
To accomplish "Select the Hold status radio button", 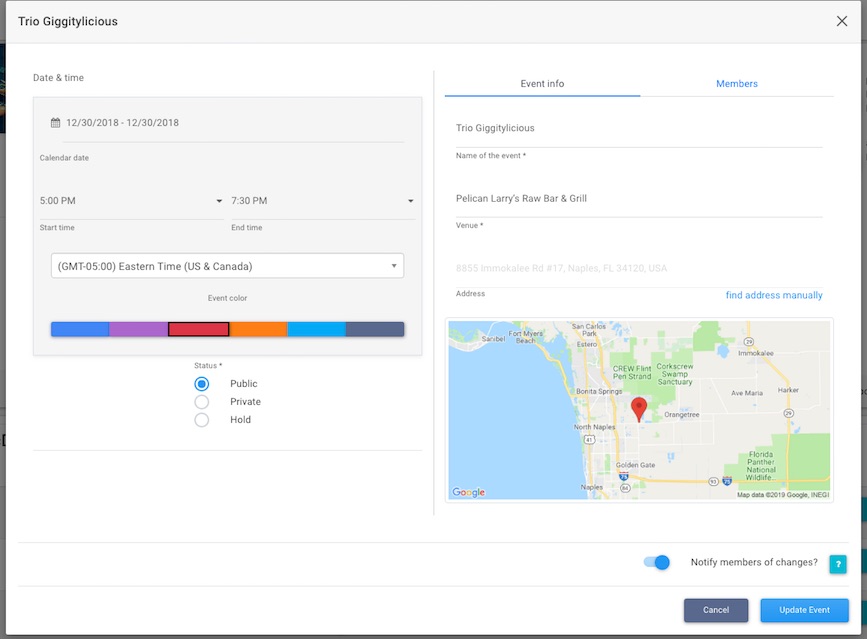I will (x=202, y=420).
